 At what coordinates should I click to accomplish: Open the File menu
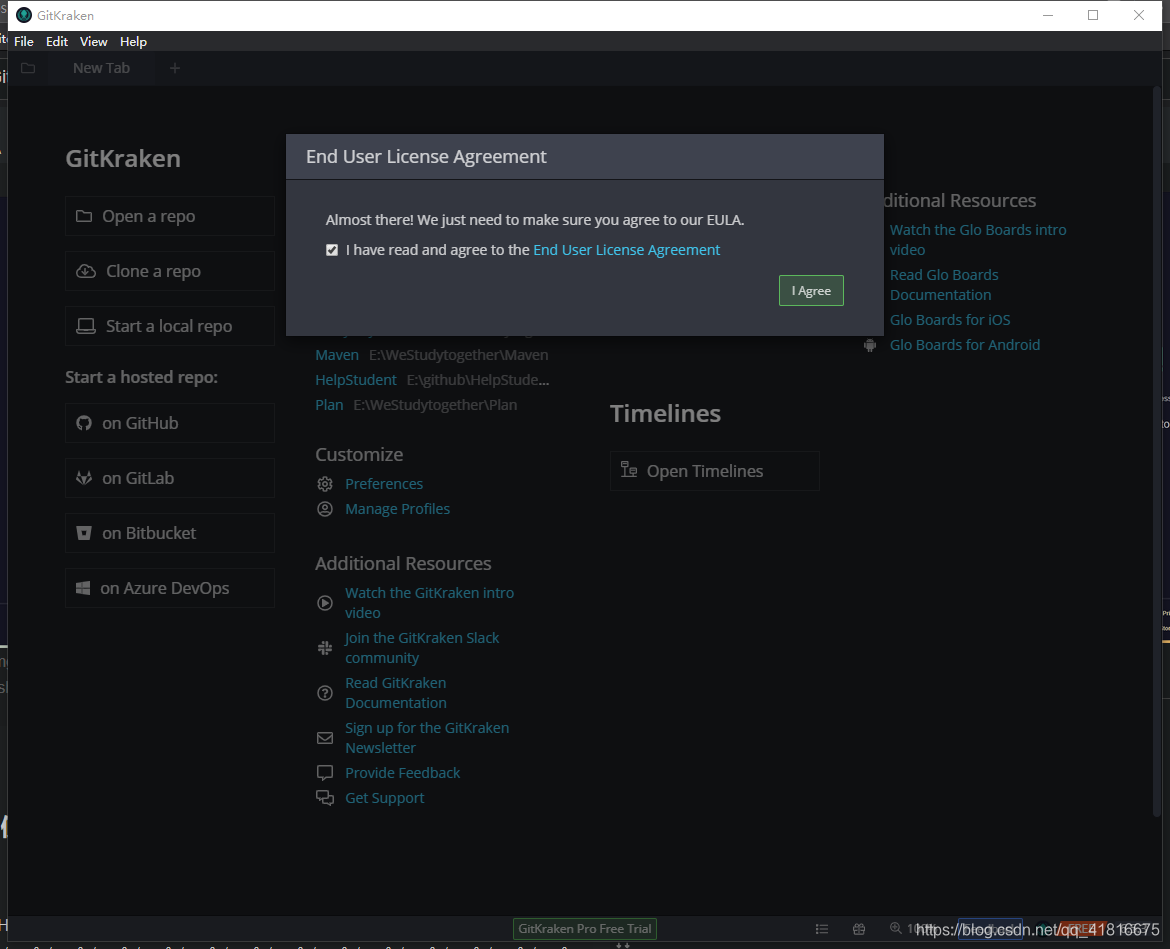[24, 42]
